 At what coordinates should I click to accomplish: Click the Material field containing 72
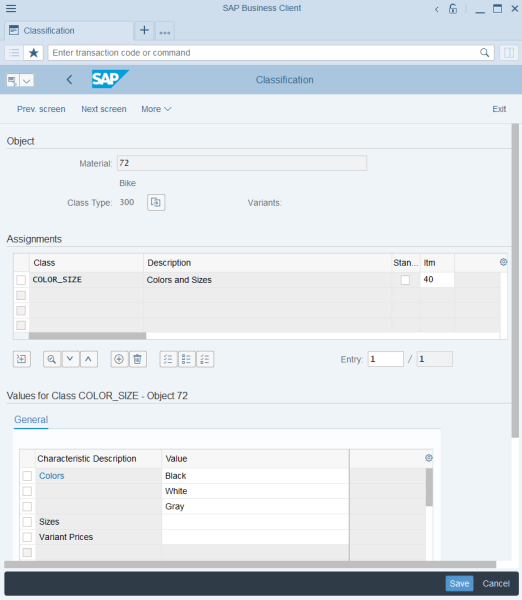[242, 163]
